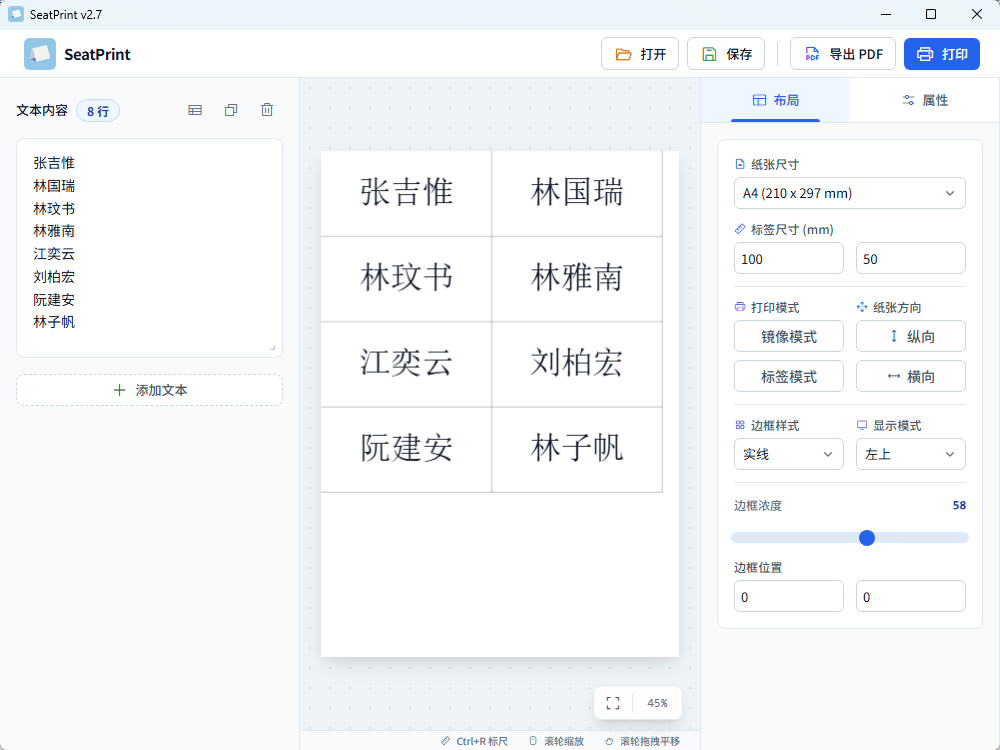Click the line 林玟书 in text list
This screenshot has height=750, width=1000.
click(54, 209)
